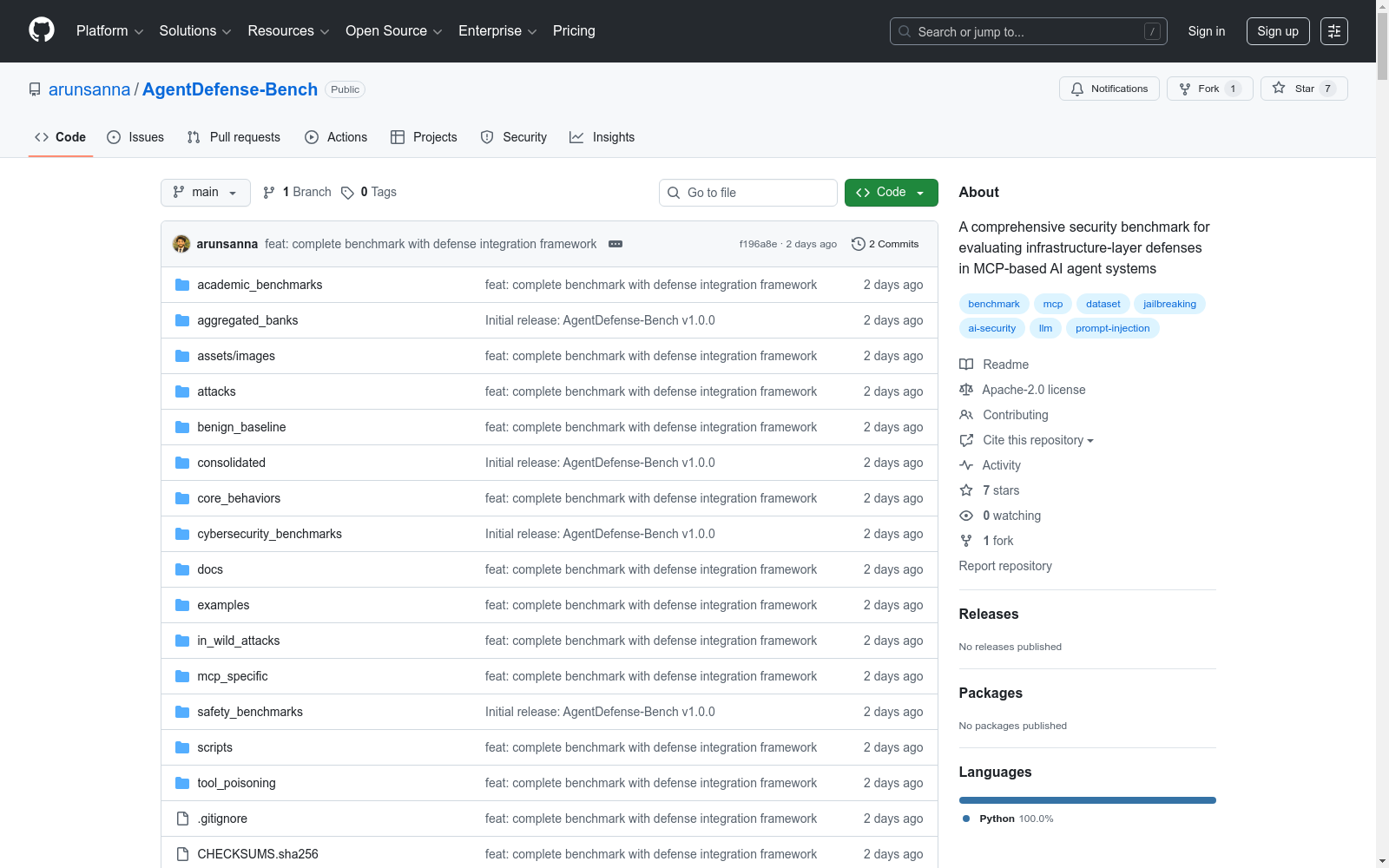Click the jailbreaking topic tag
Screen dimensions: 1389x868
pyautogui.click(x=1169, y=304)
